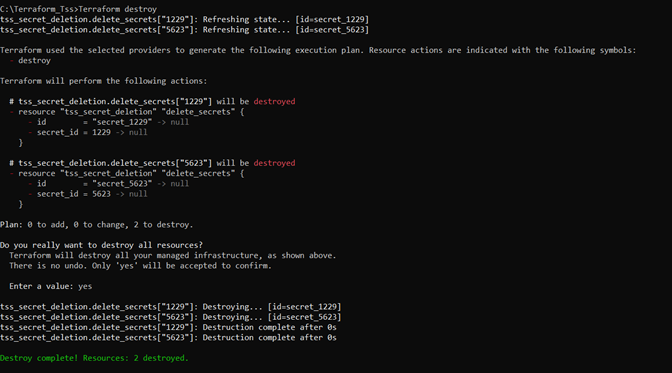This screenshot has height=373, width=672.
Task: Click the 'Destroying... [id=secret_5623]' line
Action: pos(171,317)
